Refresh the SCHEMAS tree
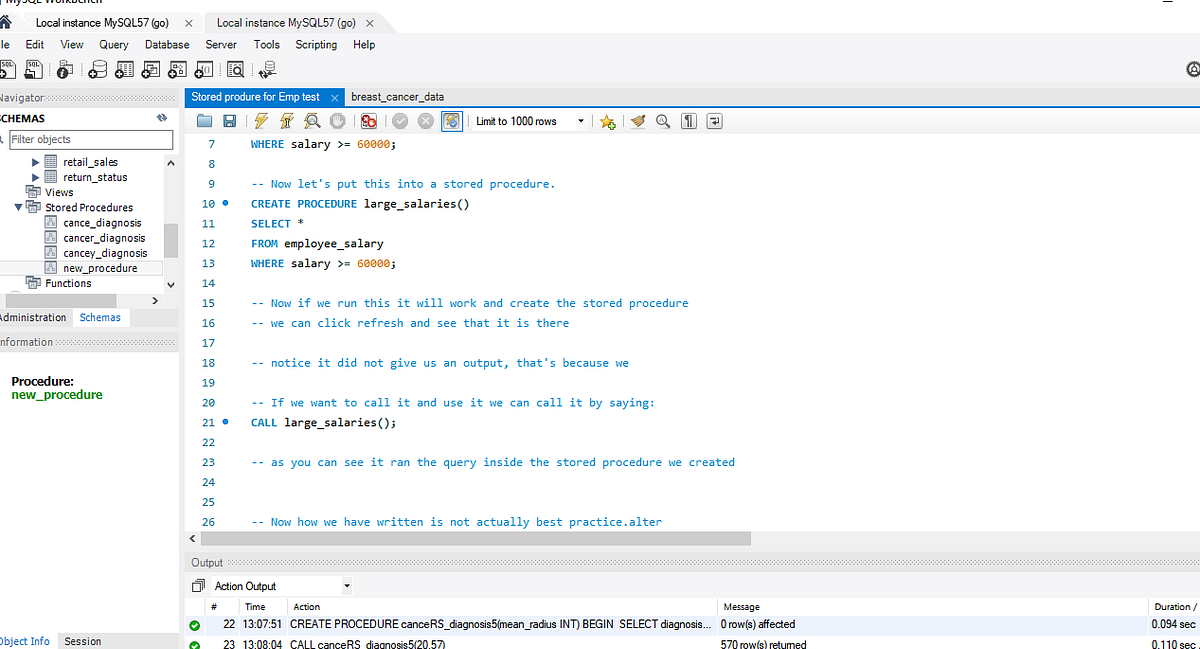 tap(162, 118)
